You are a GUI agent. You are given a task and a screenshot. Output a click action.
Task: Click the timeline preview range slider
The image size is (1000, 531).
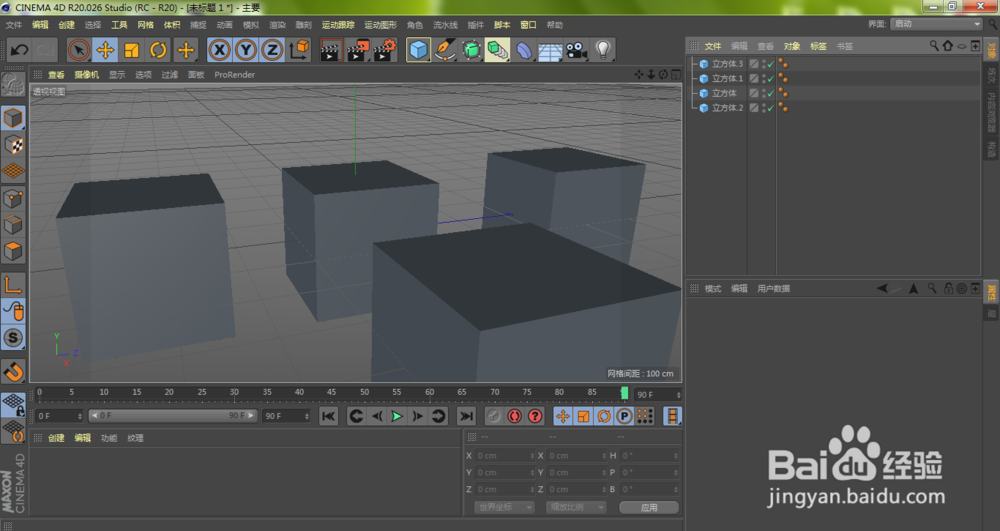173,416
